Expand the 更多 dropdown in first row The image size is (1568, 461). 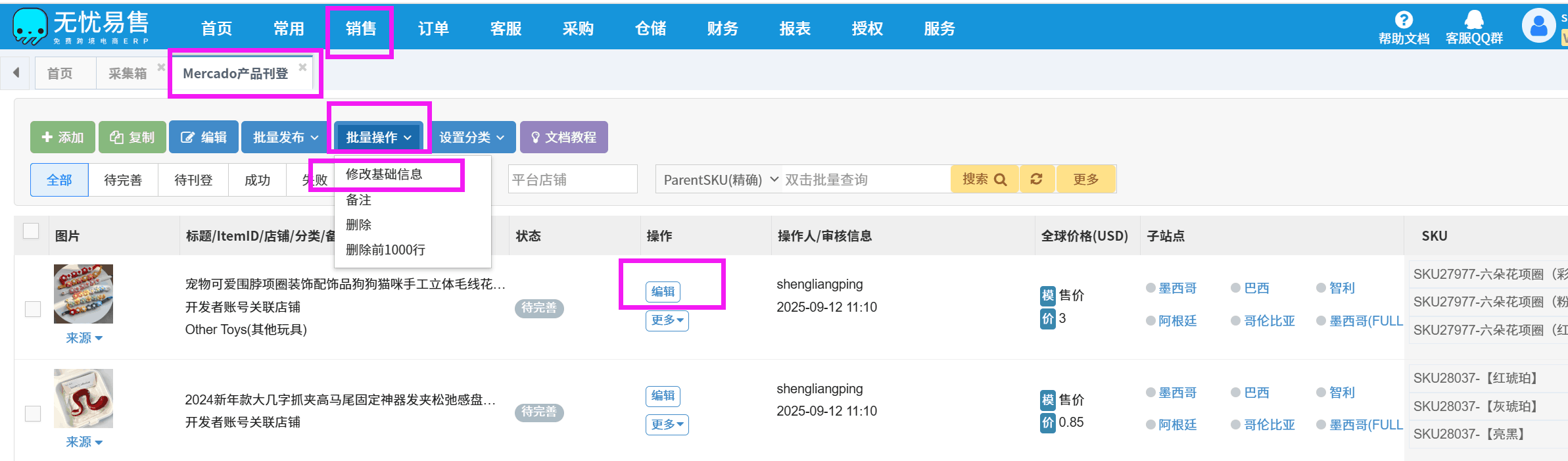[x=667, y=320]
